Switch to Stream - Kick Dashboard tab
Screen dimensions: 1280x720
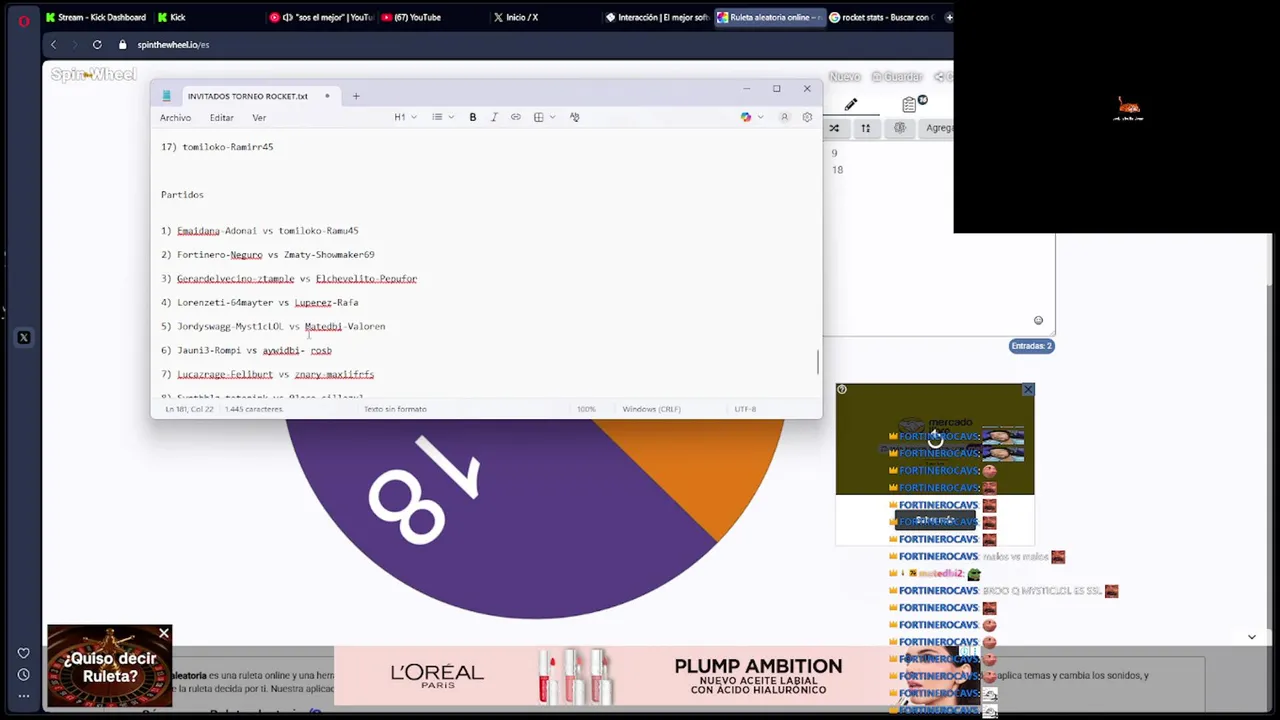click(x=96, y=17)
